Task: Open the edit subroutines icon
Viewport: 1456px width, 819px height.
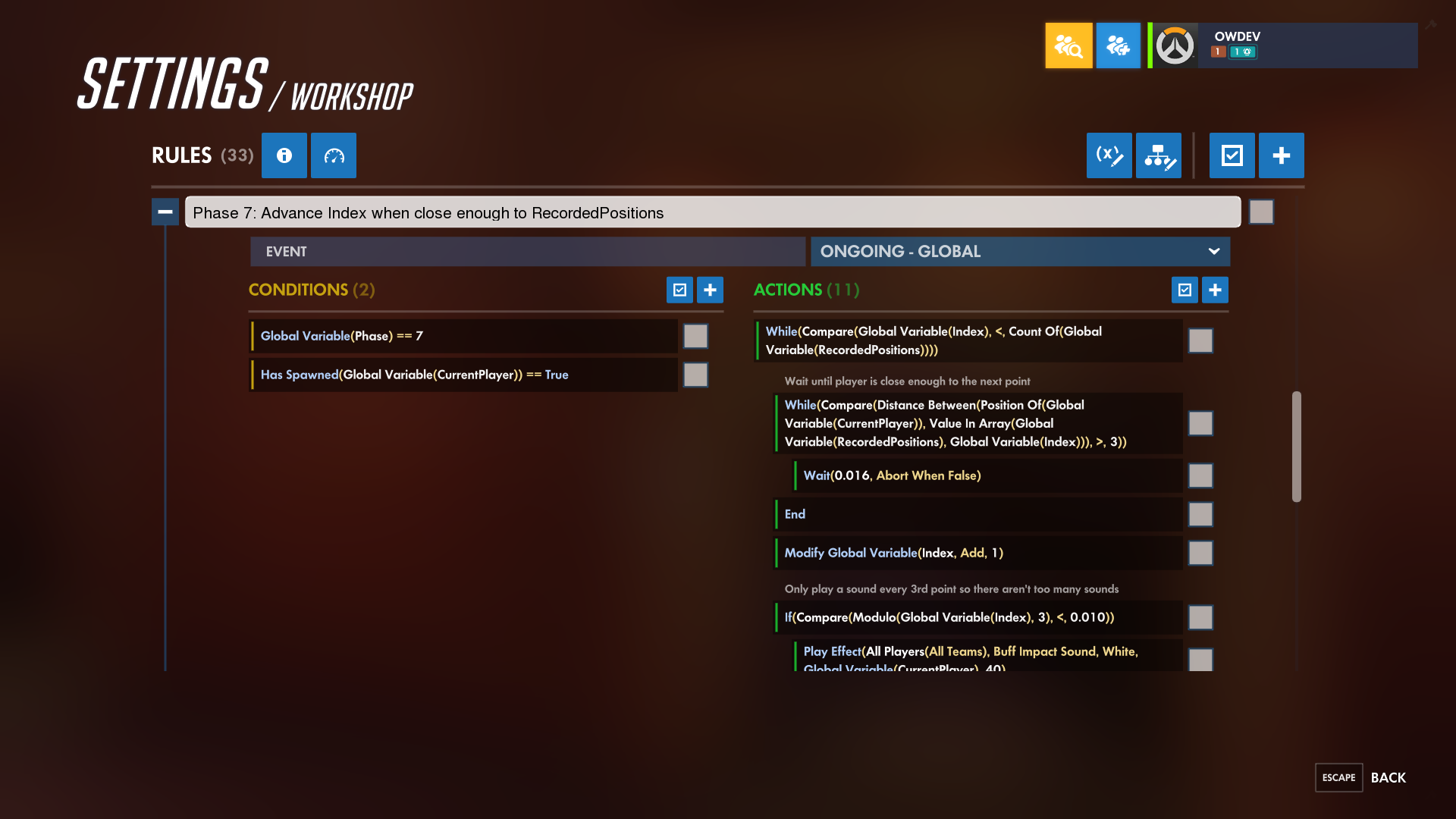Action: (x=1159, y=155)
